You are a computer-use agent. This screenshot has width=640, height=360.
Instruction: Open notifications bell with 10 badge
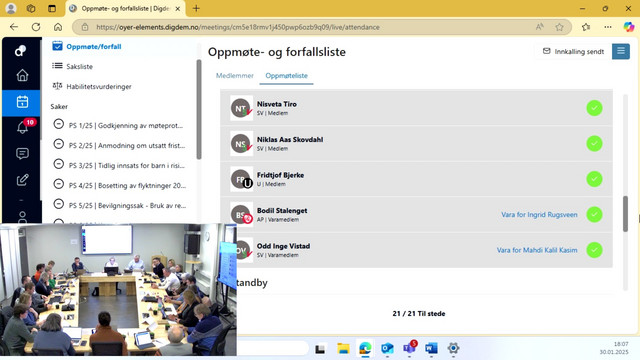pyautogui.click(x=23, y=127)
